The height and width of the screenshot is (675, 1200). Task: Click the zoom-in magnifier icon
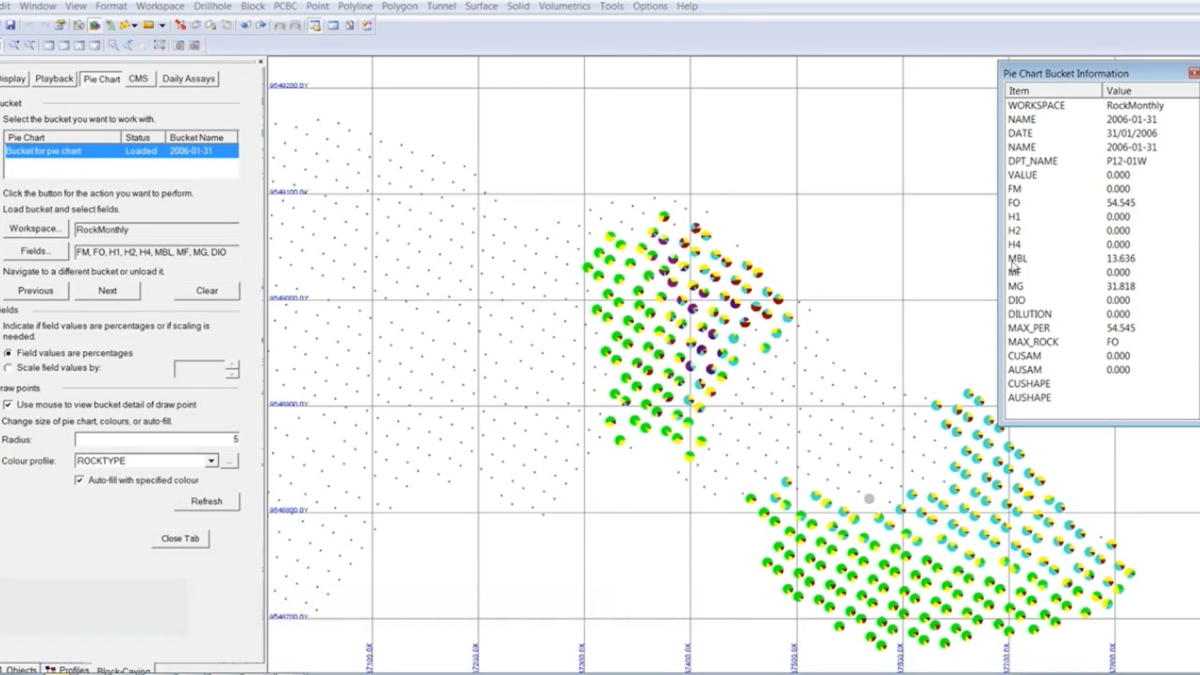click(x=14, y=45)
